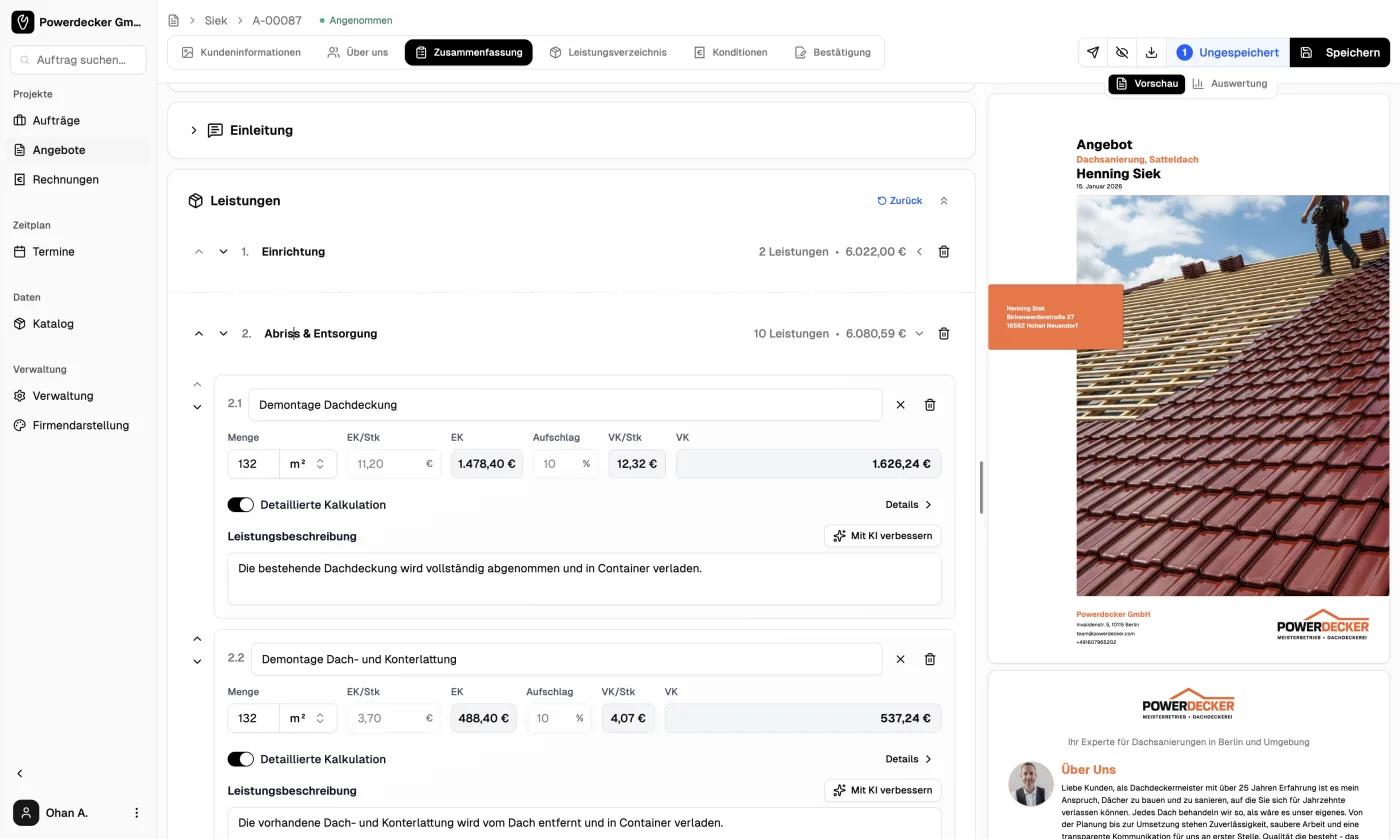Click the Leistungen box icon
The width and height of the screenshot is (1400, 839).
coord(195,201)
